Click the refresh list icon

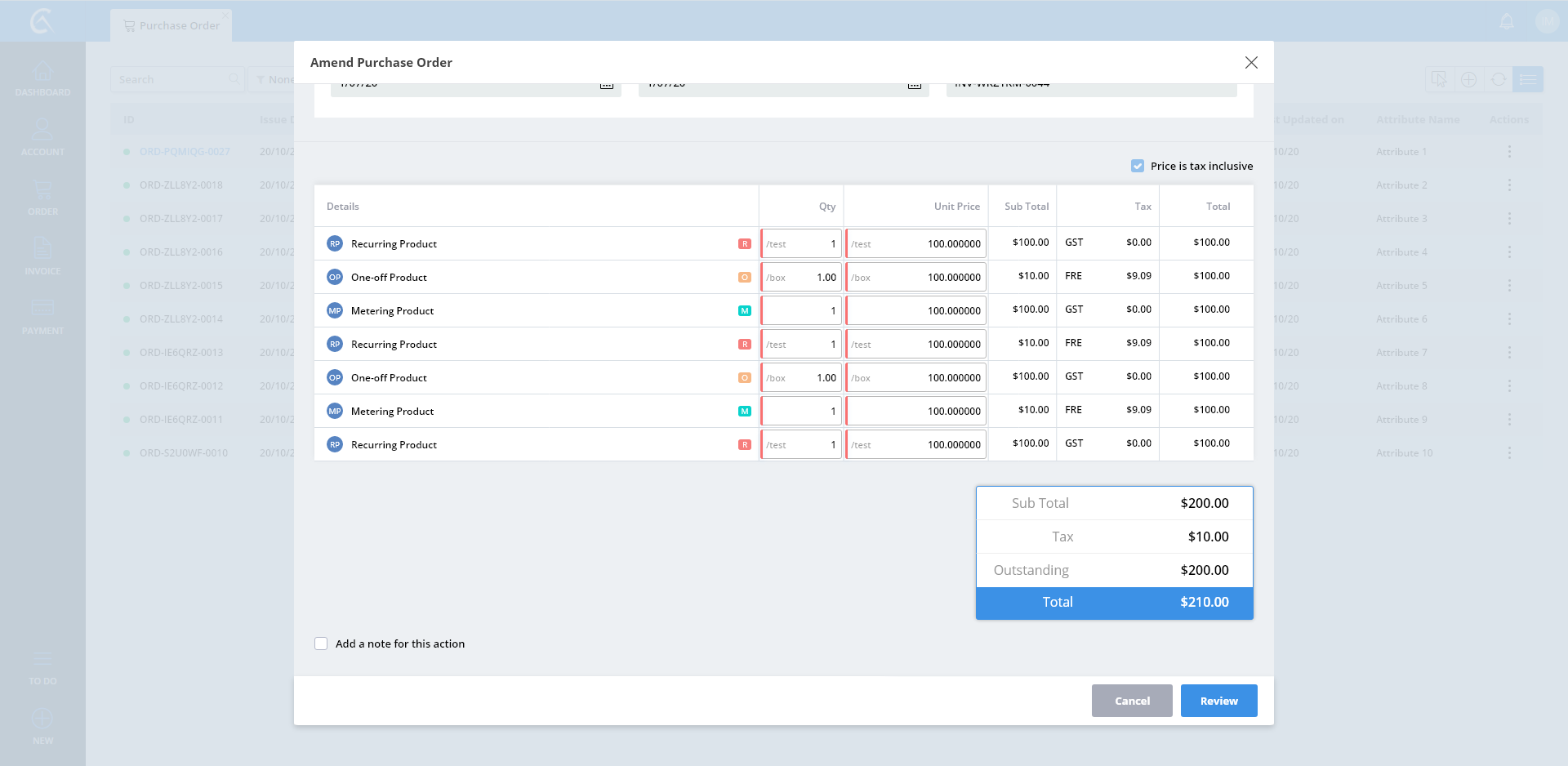coord(1498,79)
